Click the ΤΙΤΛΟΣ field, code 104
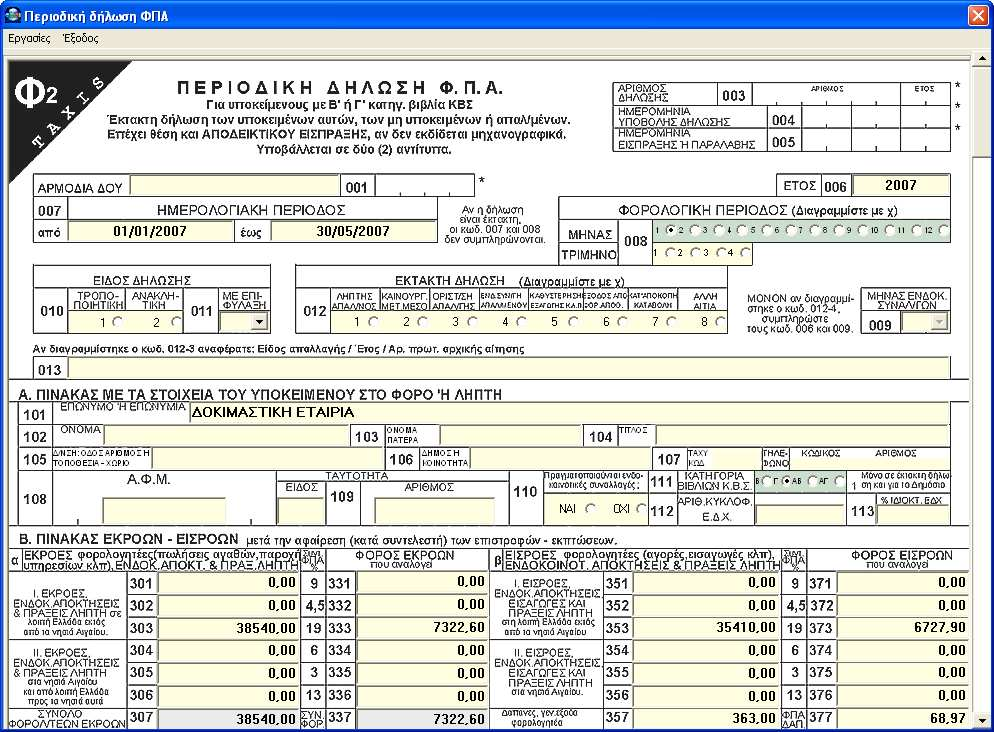 coord(802,435)
